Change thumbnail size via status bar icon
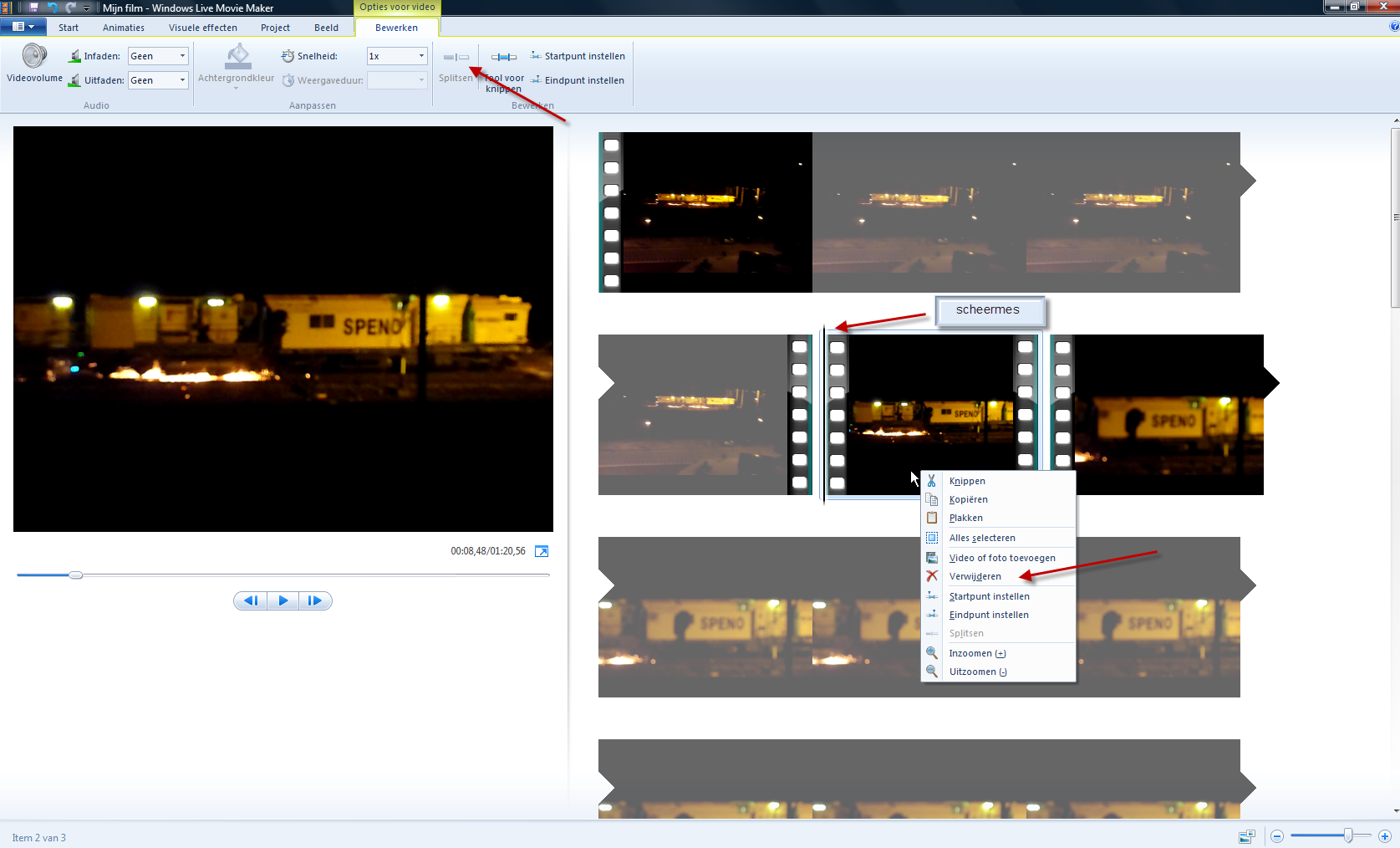Screen dimensions: 1400x848 point(1247,836)
